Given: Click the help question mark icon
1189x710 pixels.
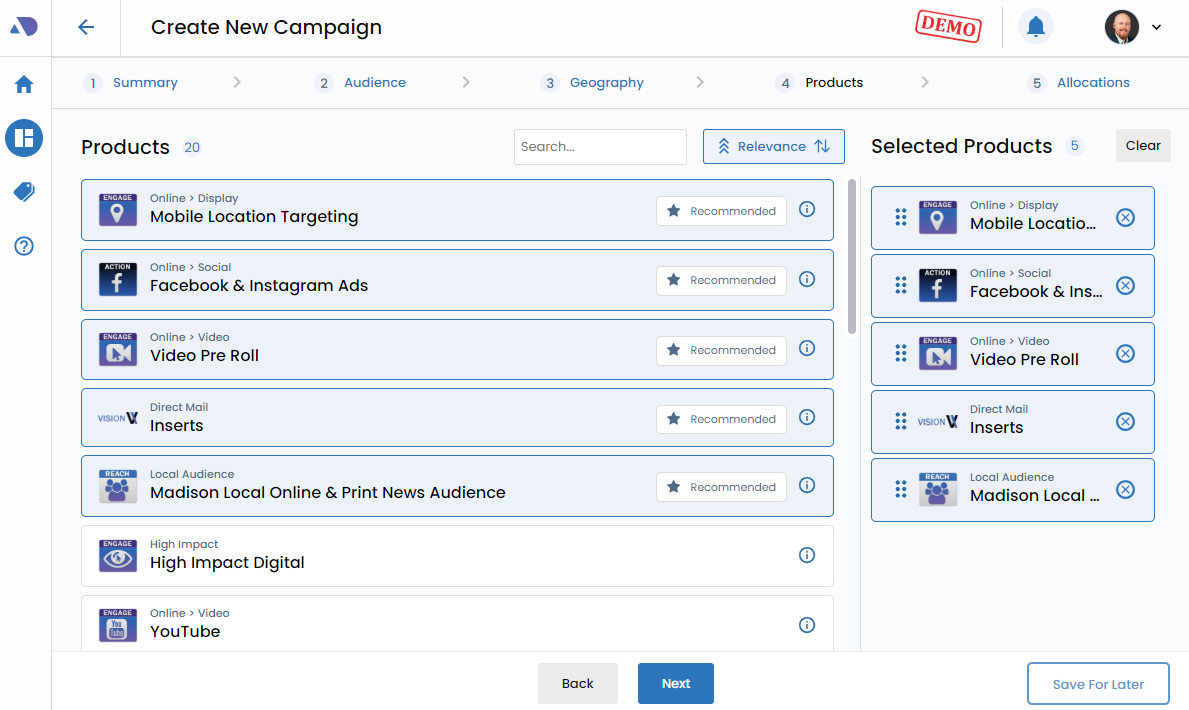Looking at the screenshot, I should pos(24,246).
